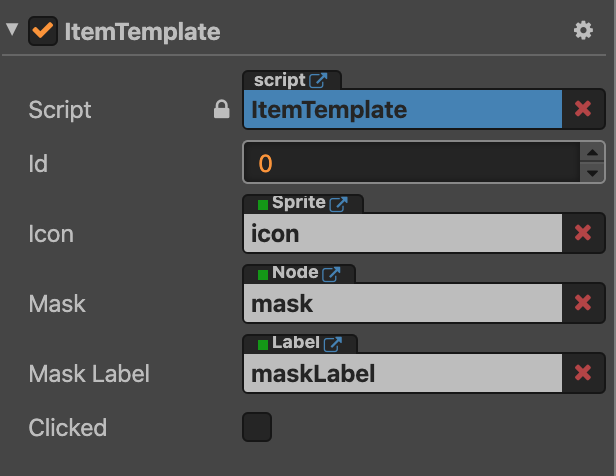Select the ItemTemplate script field

pyautogui.click(x=402, y=109)
